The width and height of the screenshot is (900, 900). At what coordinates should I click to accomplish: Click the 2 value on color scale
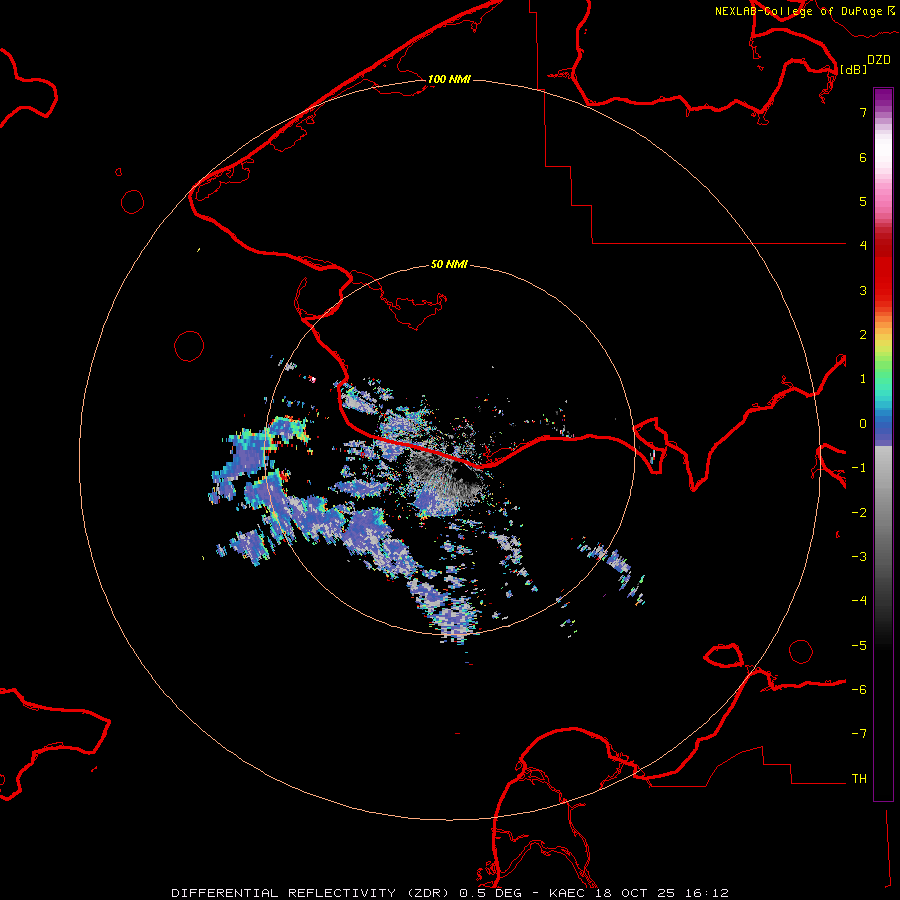pos(863,335)
